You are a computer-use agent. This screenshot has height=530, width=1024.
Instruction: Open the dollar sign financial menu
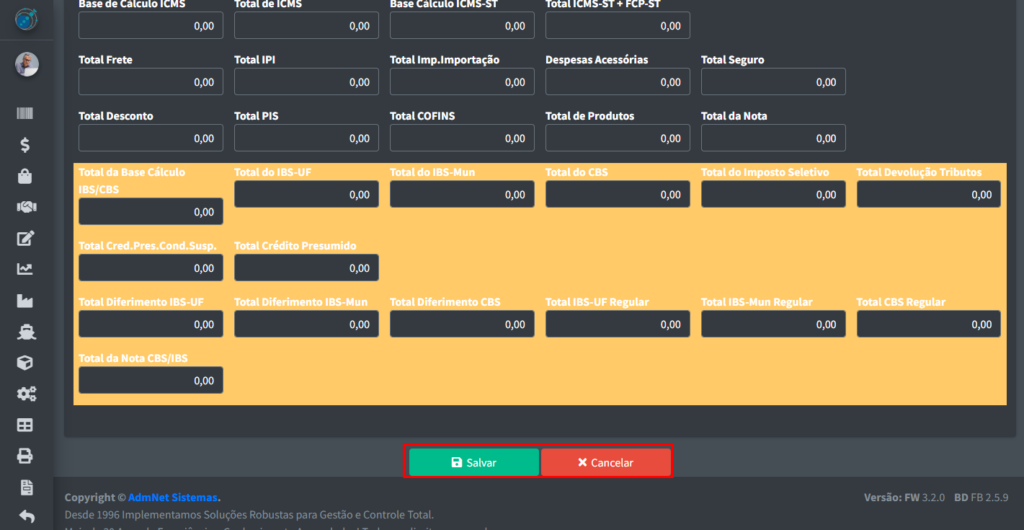[x=26, y=145]
